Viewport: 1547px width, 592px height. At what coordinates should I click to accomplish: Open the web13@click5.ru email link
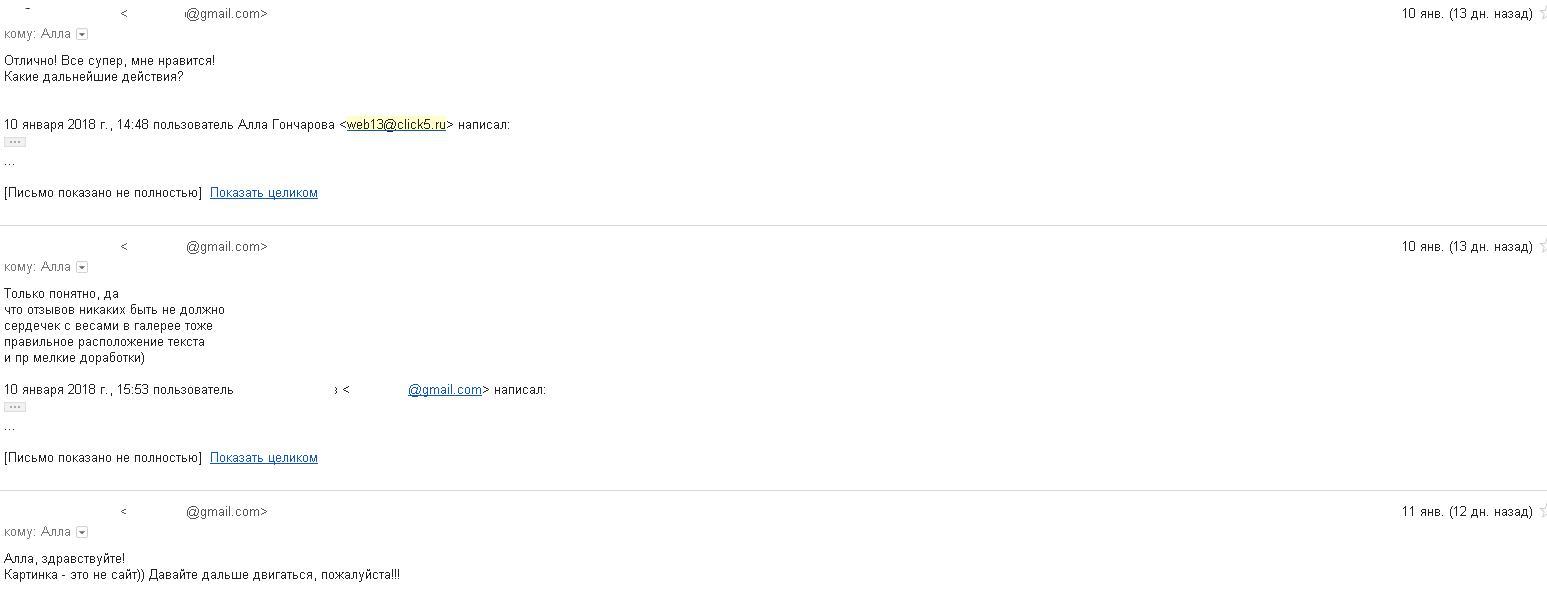[x=396, y=125]
